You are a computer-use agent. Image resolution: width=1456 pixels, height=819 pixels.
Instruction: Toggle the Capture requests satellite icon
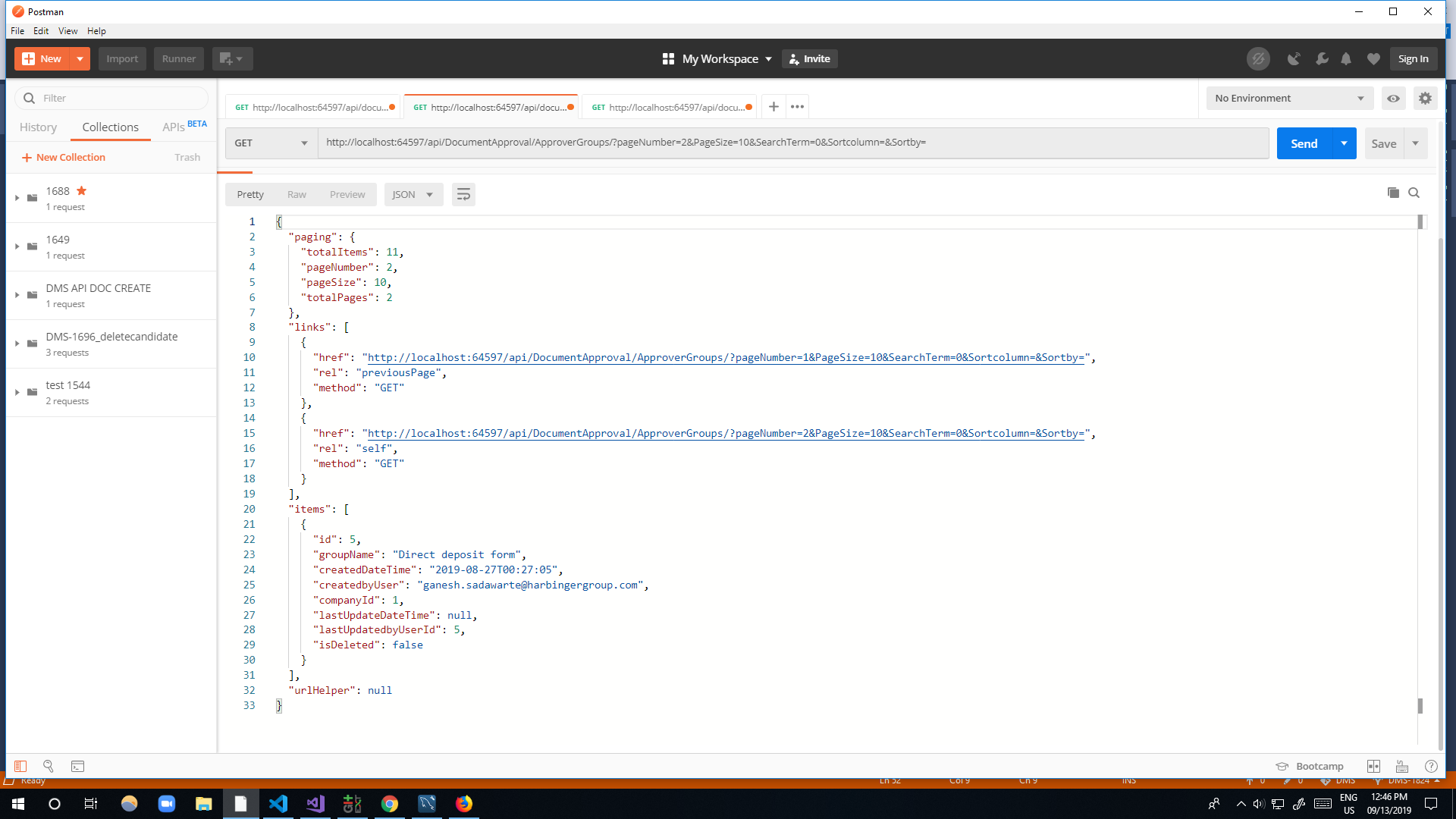(1294, 58)
